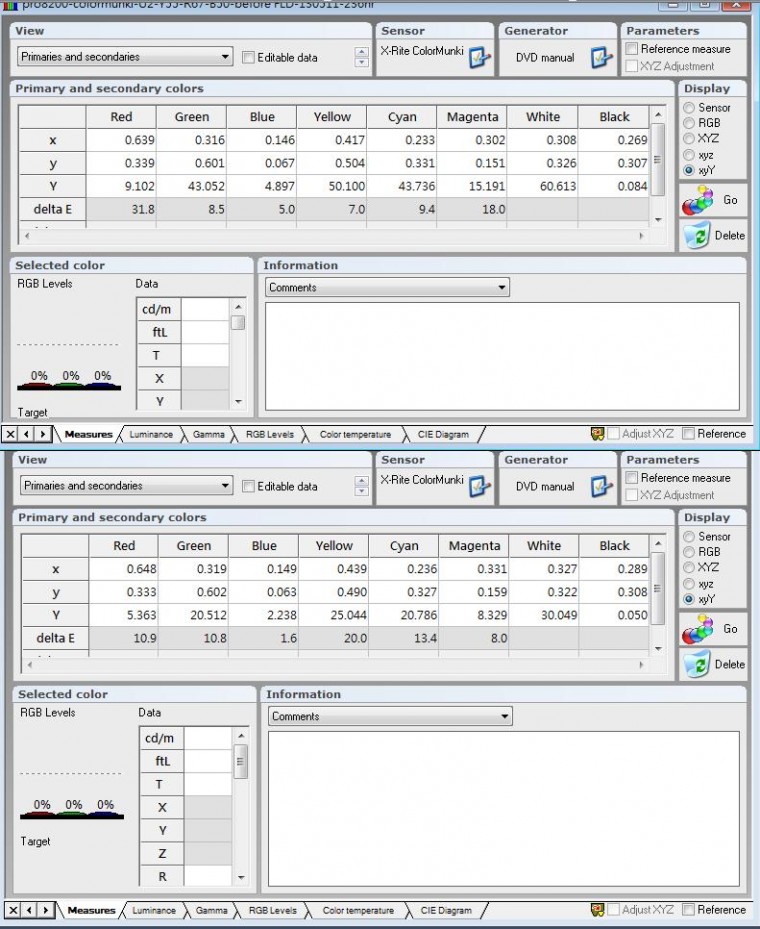Click cd/m value cell in bottom window

click(x=207, y=738)
